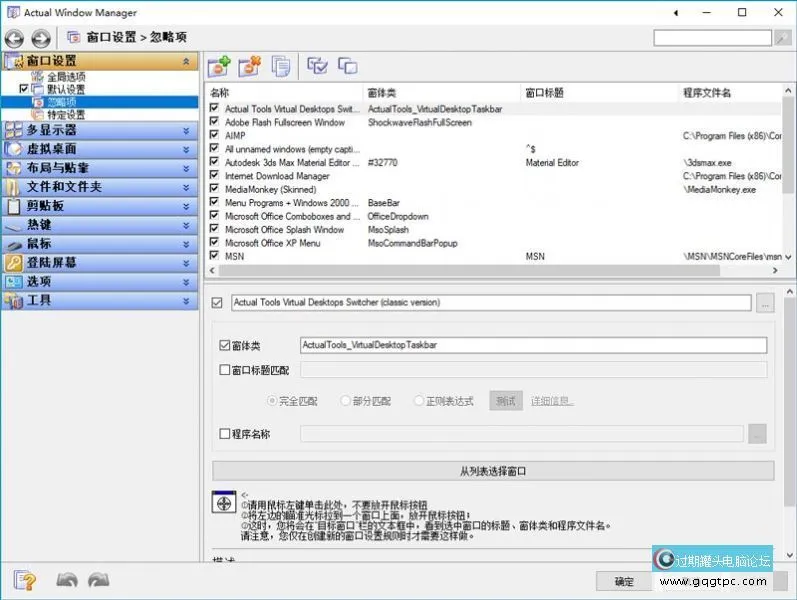The height and width of the screenshot is (600, 797).
Task: Select the 部分匹配 radio button
Action: (x=346, y=401)
